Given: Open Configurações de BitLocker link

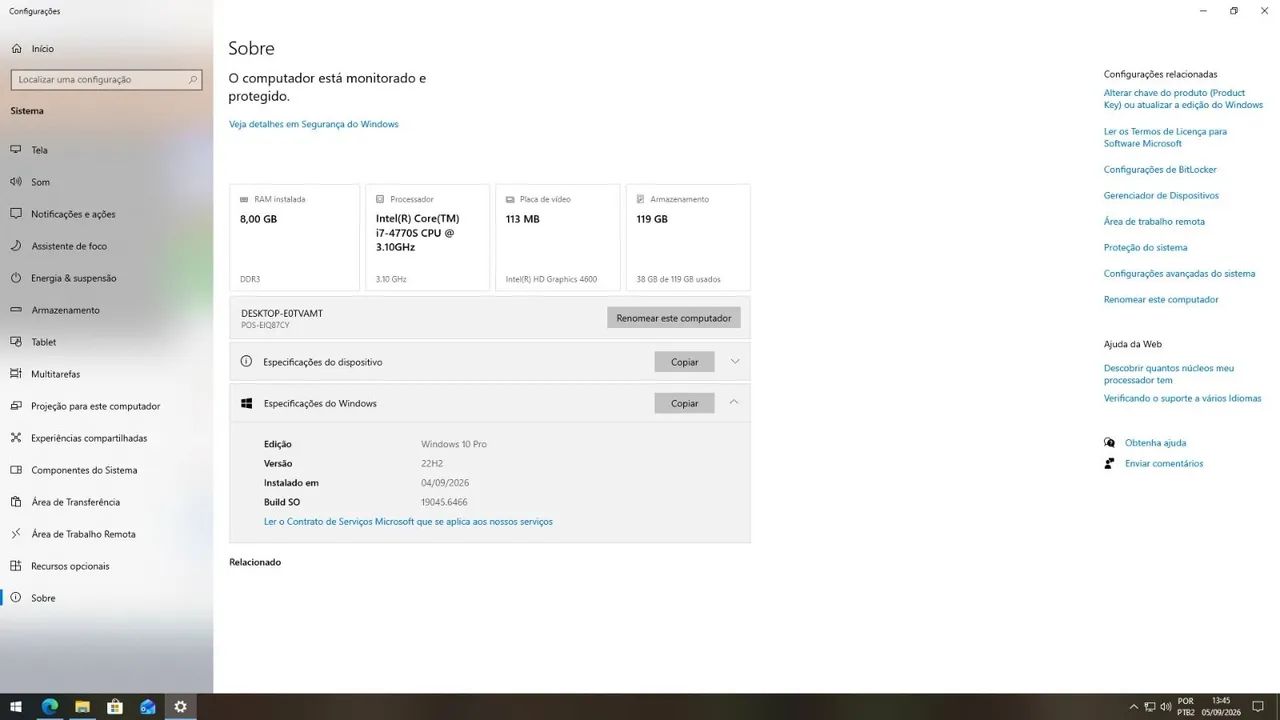Looking at the screenshot, I should click(1160, 169).
